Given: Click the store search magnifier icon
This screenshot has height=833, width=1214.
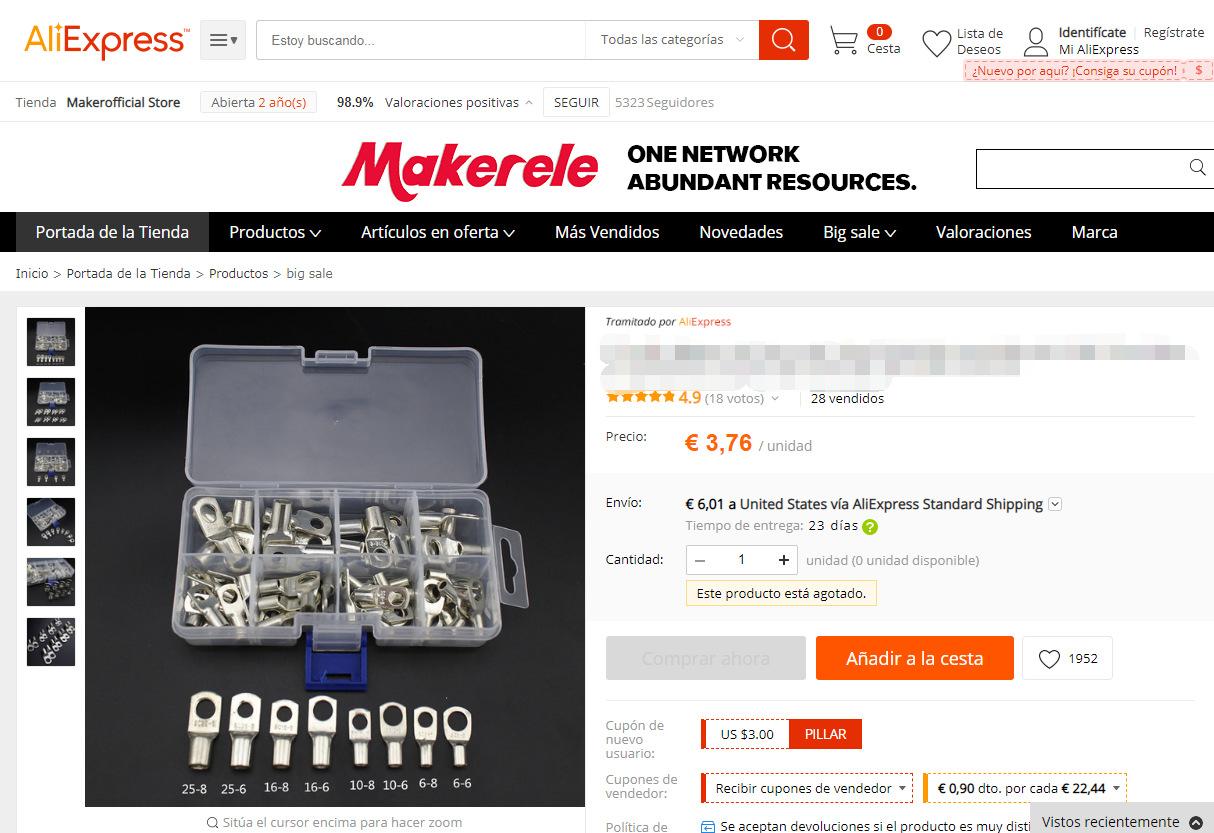Looking at the screenshot, I should tap(1197, 168).
